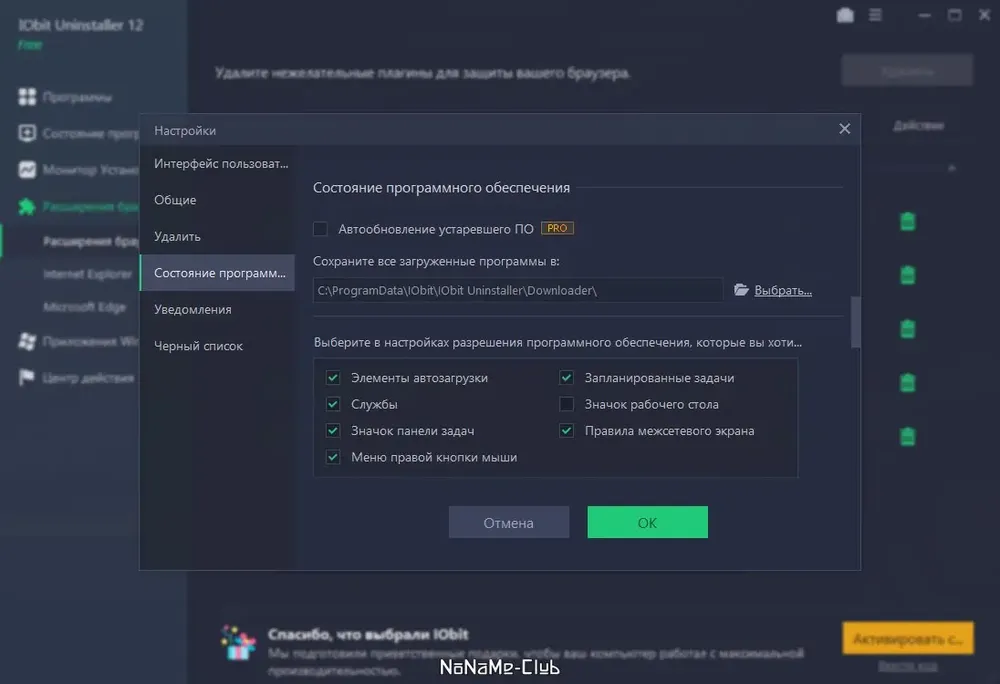1000x684 pixels.
Task: Uncheck Элементы автозагрузки checkbox
Action: click(333, 377)
